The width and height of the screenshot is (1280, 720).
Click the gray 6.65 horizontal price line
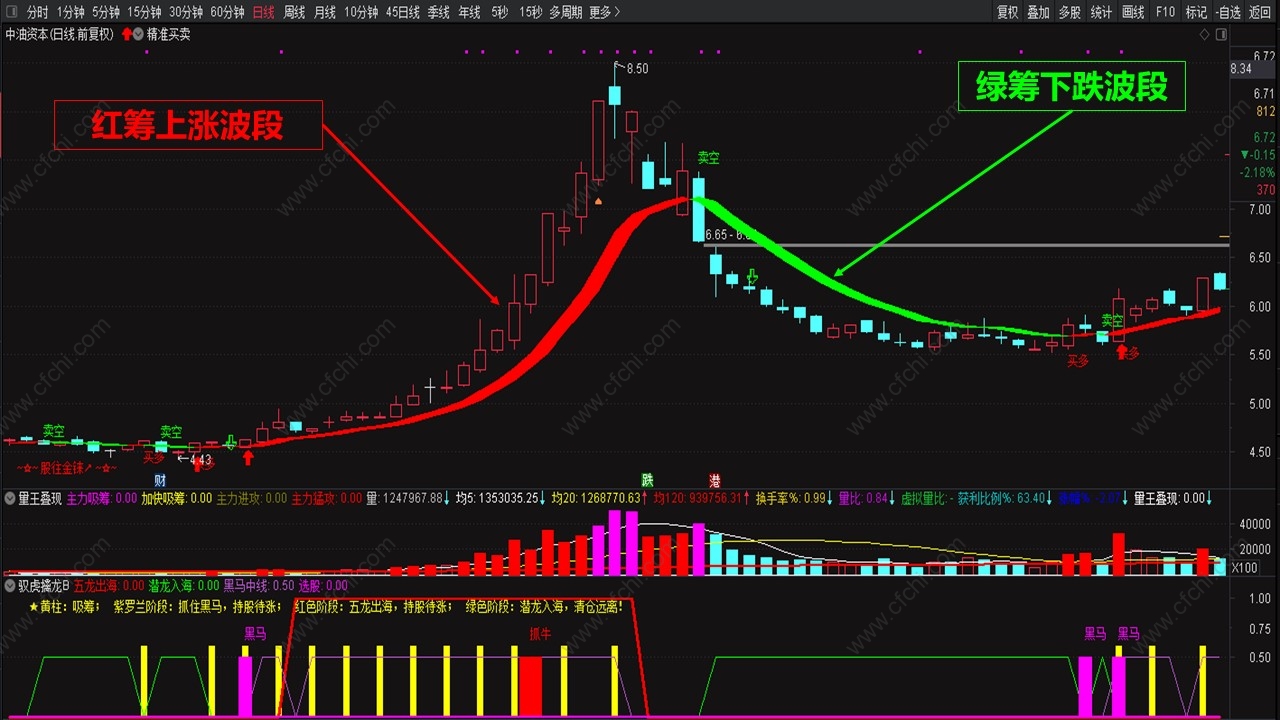pos(966,245)
